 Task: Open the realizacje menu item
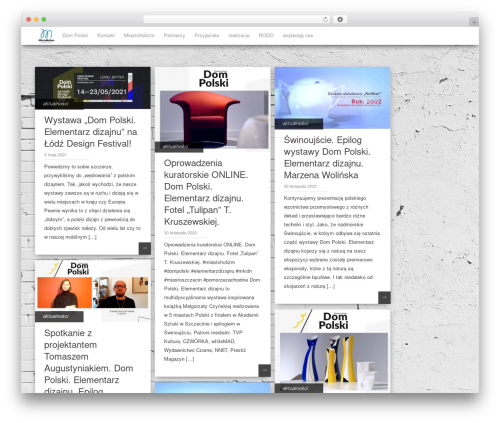pos(239,35)
